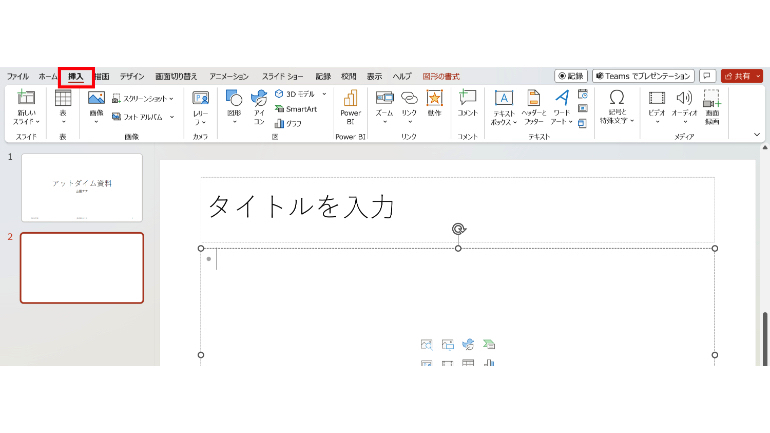Expand the 画像 picture dropdown arrow
This screenshot has height=433, width=770.
point(96,122)
